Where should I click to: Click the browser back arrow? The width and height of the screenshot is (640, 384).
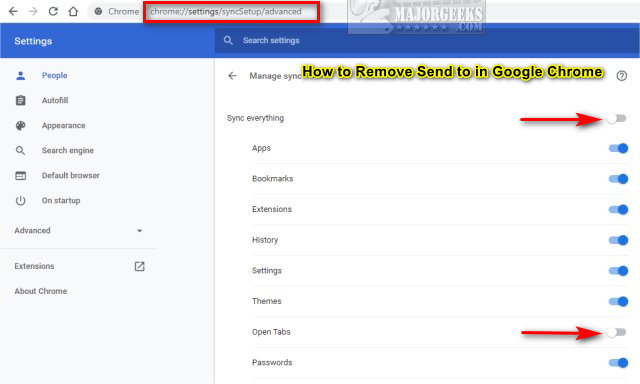click(13, 11)
